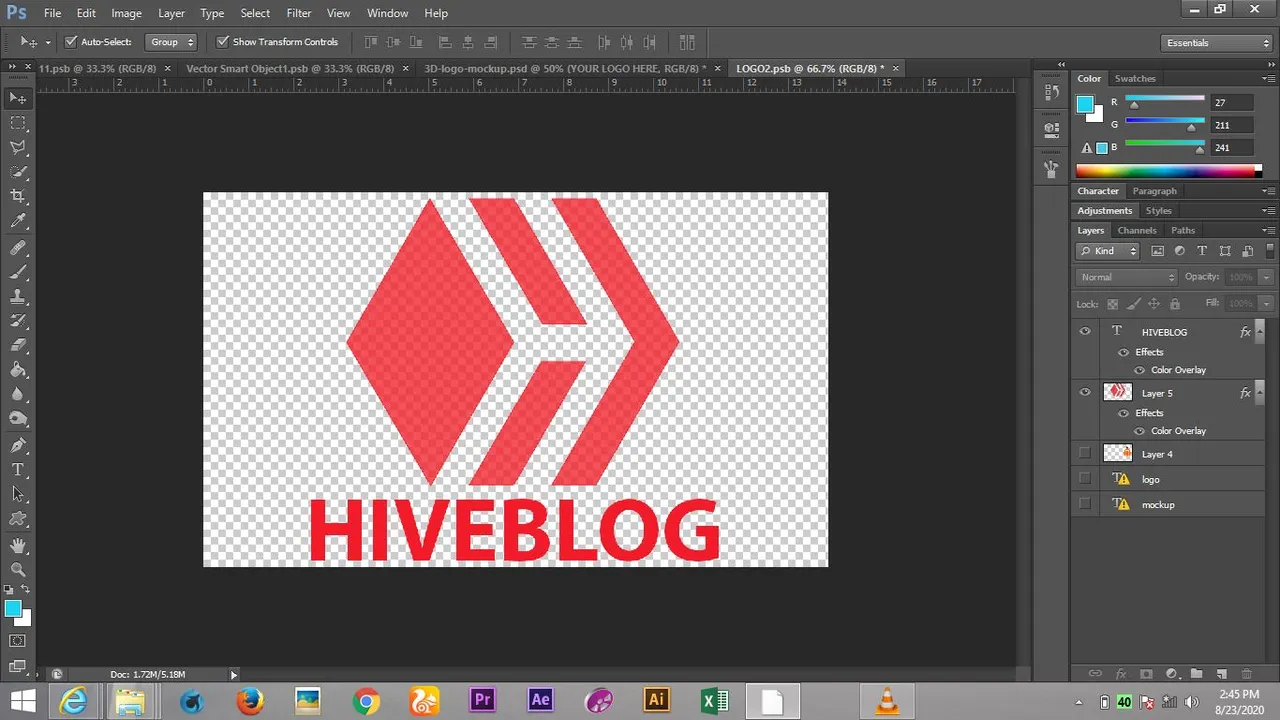Open the status bar document info arrow

pos(234,675)
